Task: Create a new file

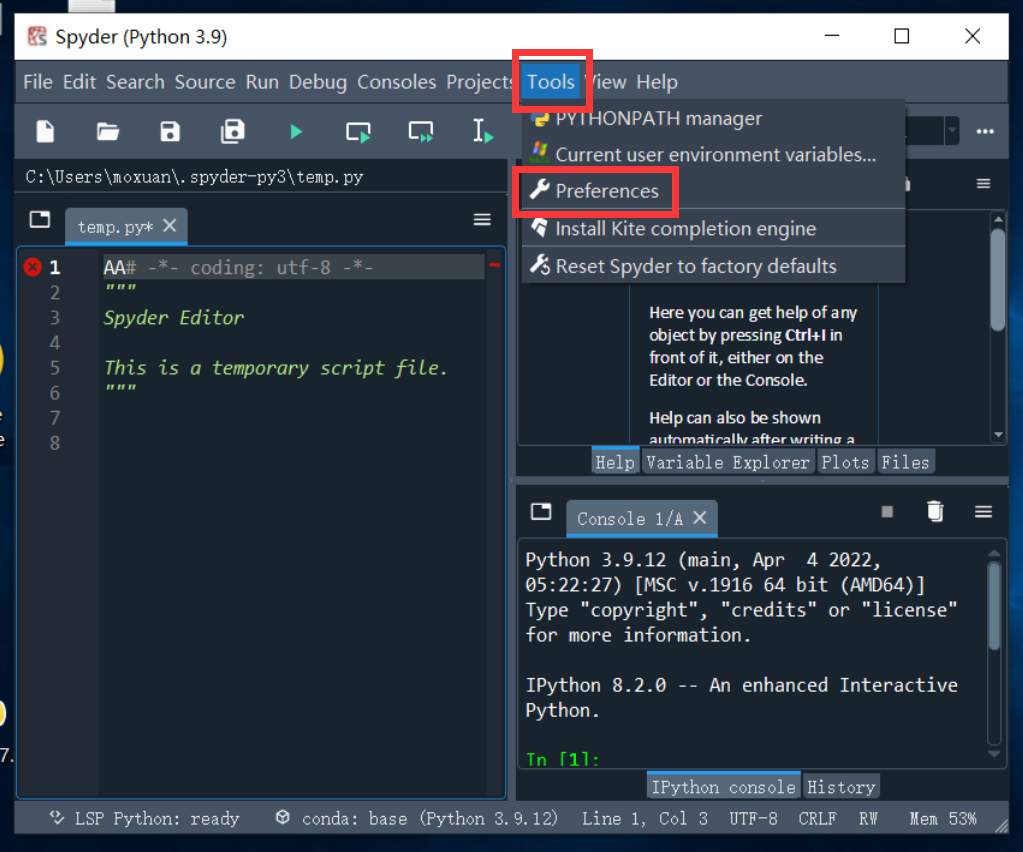Action: tap(45, 131)
